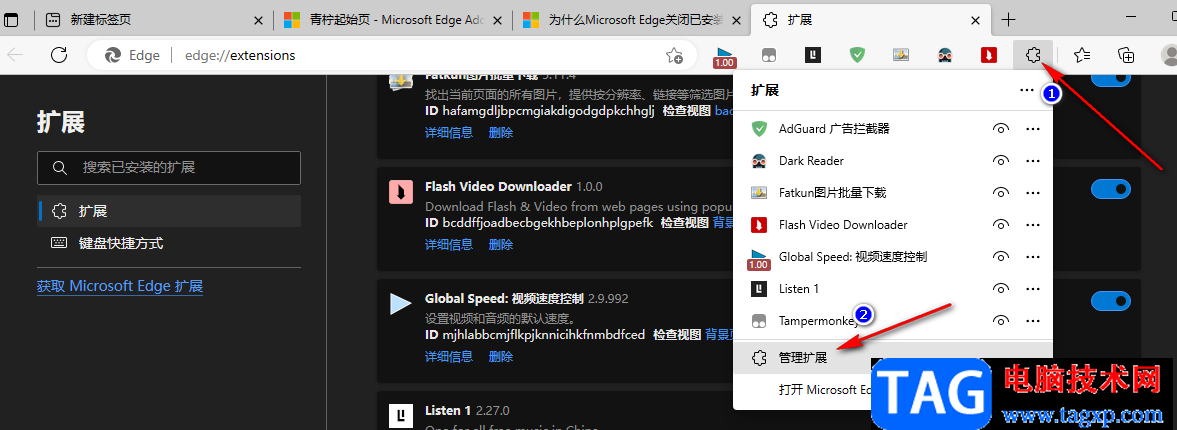Click the Flash Video Downloader toolbar icon

click(989, 55)
